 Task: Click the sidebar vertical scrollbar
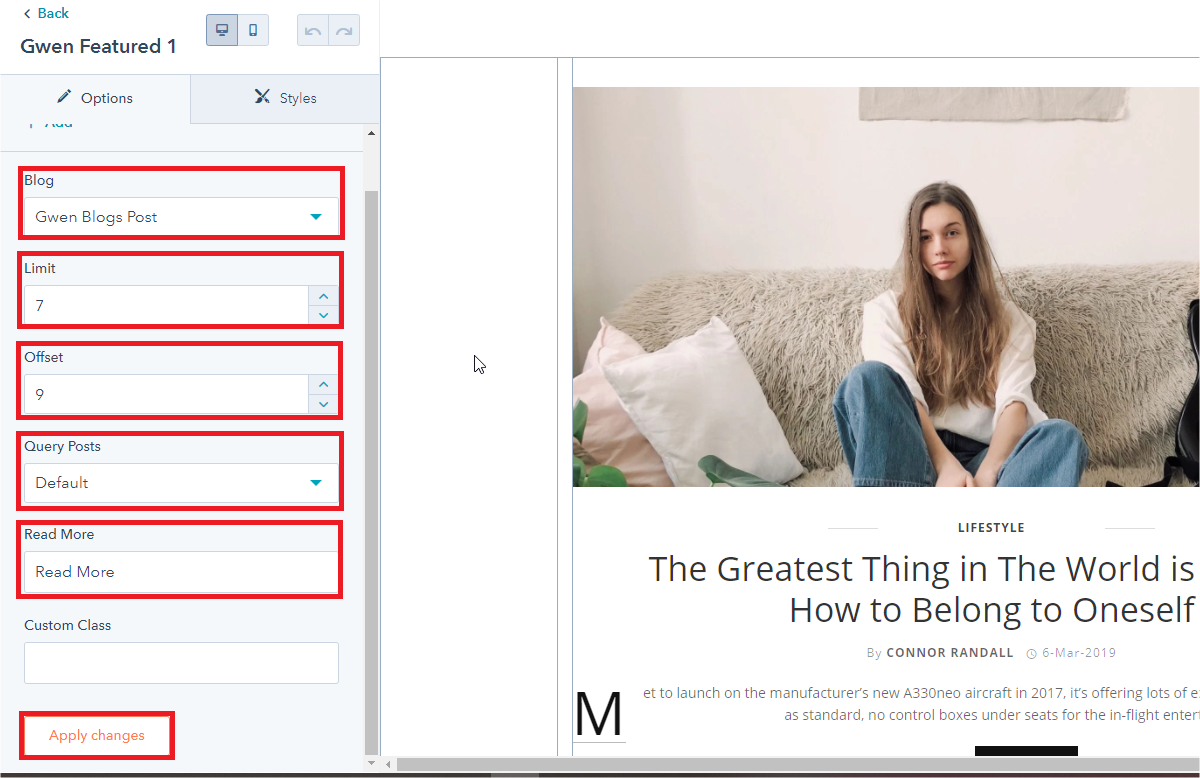point(372,450)
